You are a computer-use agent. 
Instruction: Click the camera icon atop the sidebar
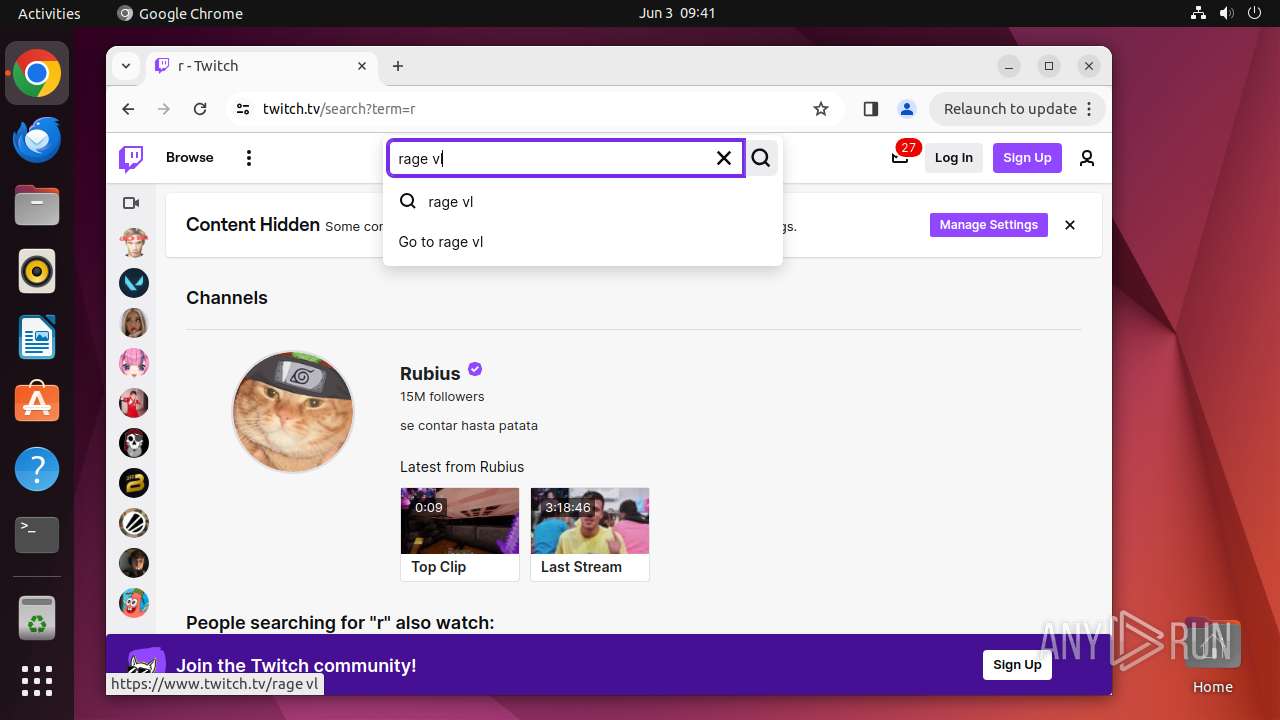[x=131, y=203]
